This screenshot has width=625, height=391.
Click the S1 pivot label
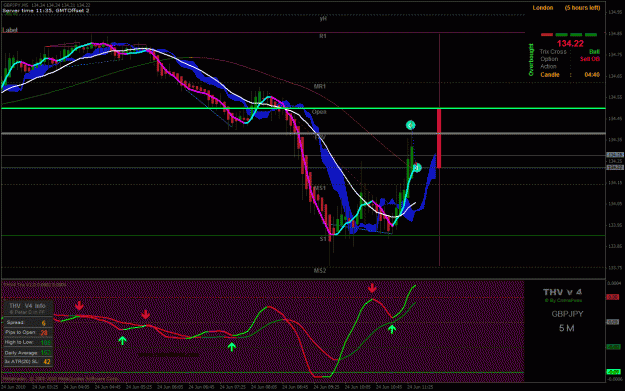click(x=323, y=239)
